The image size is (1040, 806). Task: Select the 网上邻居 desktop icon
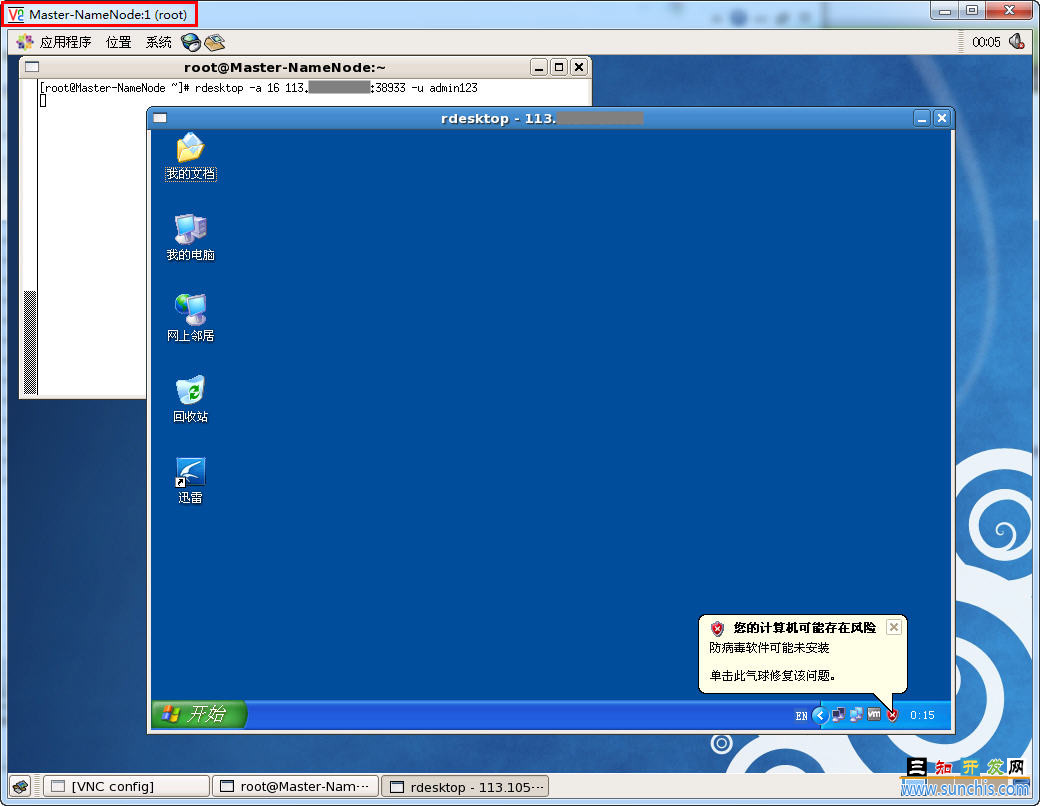point(190,318)
